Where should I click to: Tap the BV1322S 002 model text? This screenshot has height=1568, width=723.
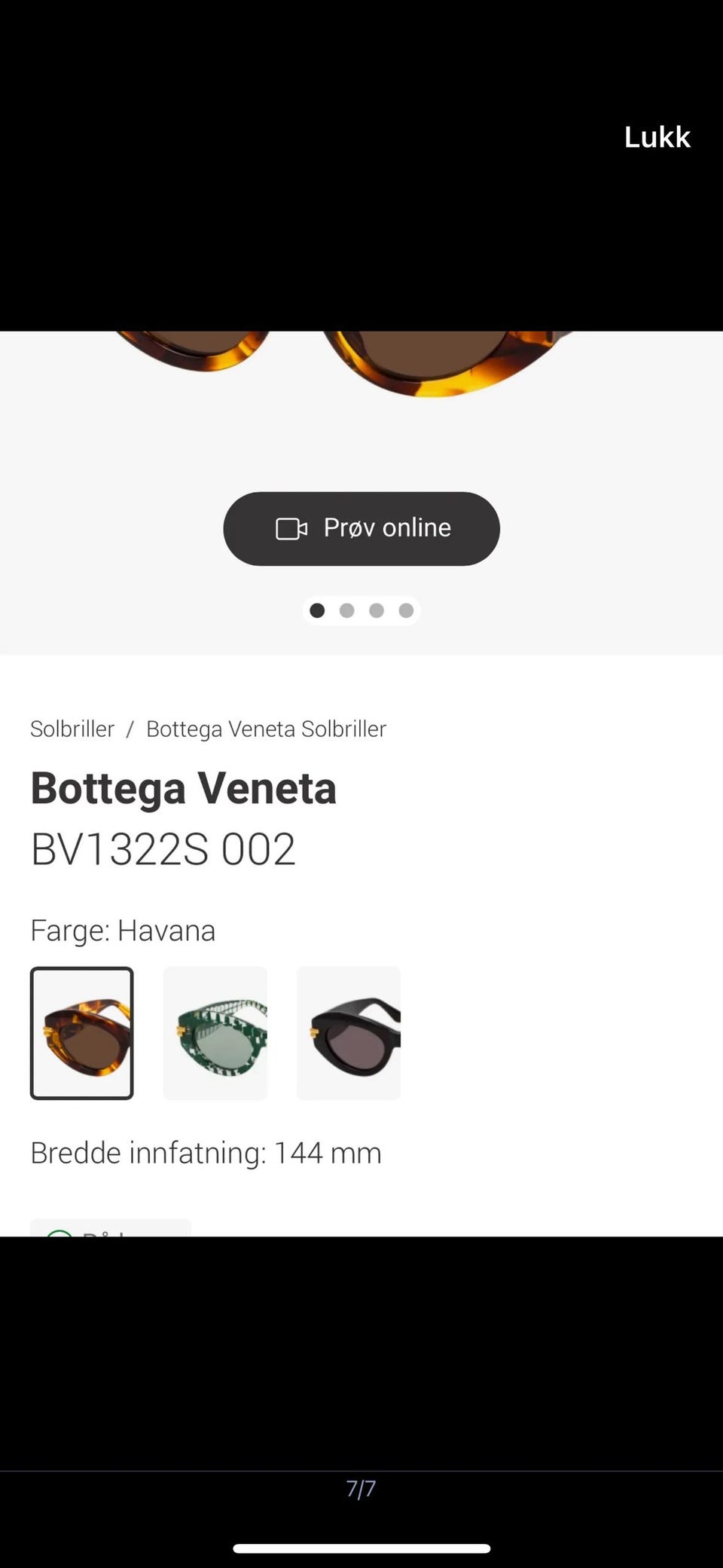(x=163, y=849)
